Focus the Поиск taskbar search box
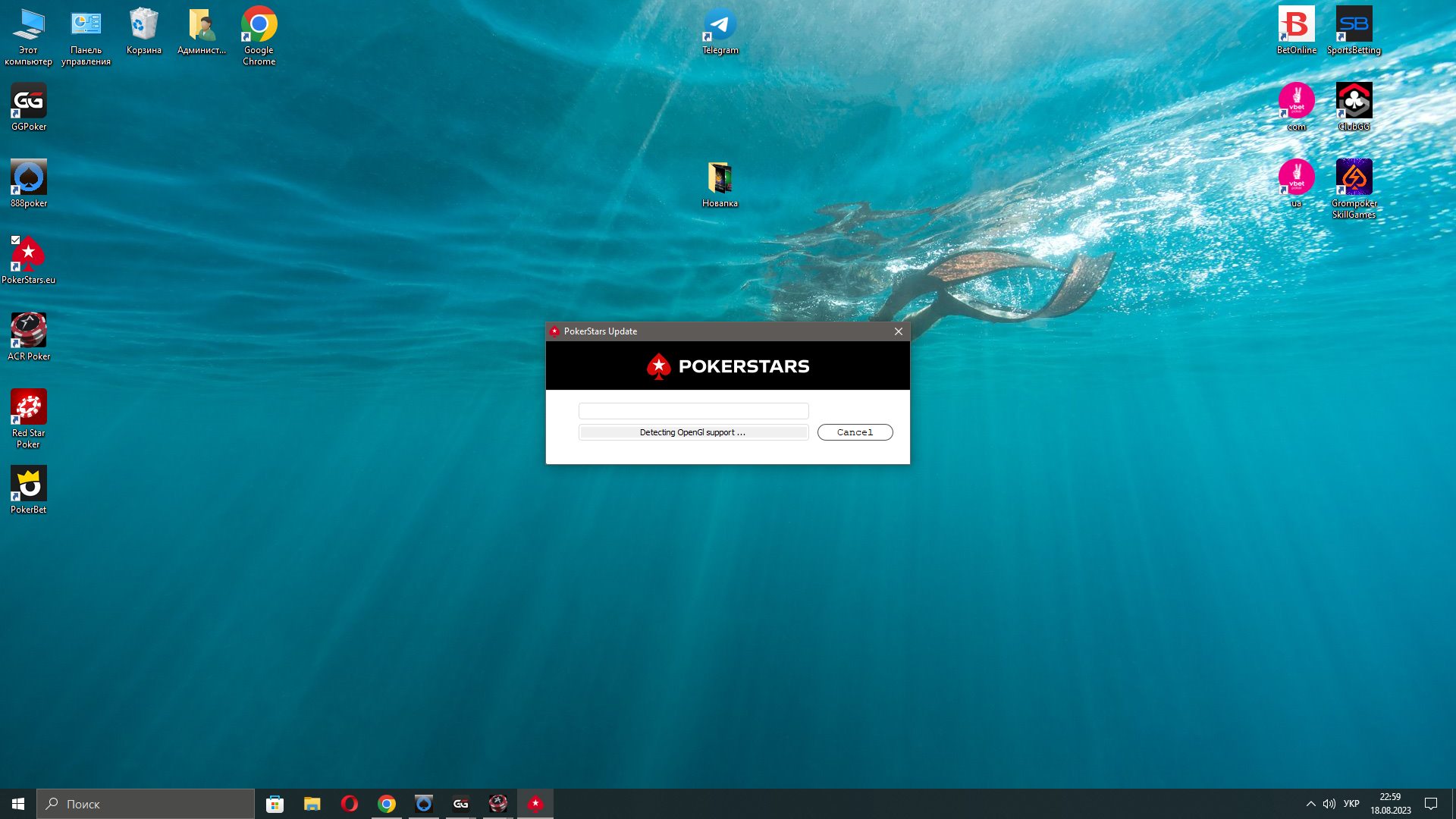1456x819 pixels. point(146,804)
